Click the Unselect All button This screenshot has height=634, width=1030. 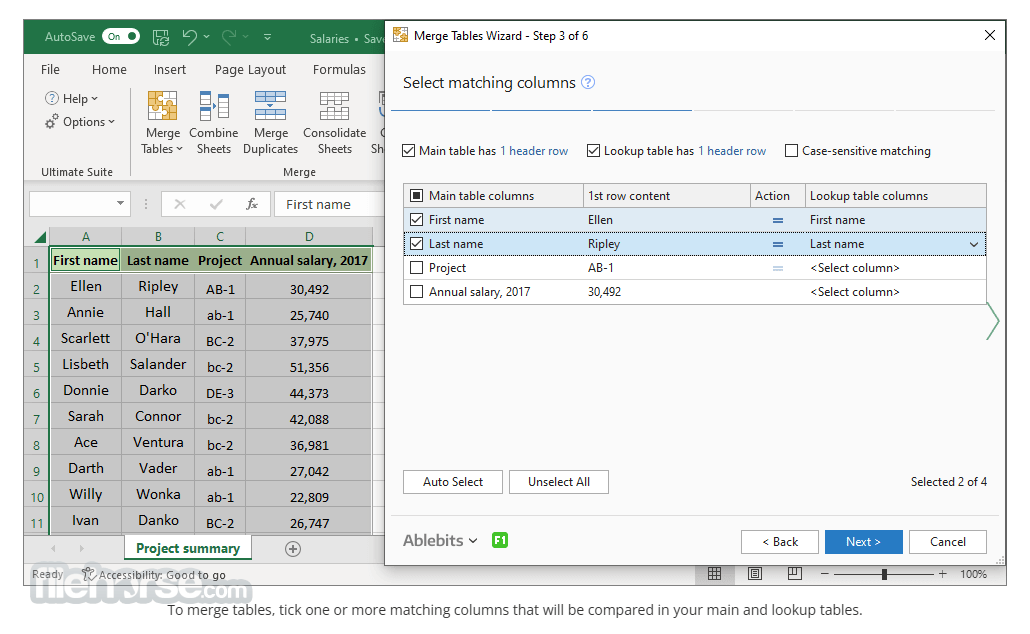(558, 482)
